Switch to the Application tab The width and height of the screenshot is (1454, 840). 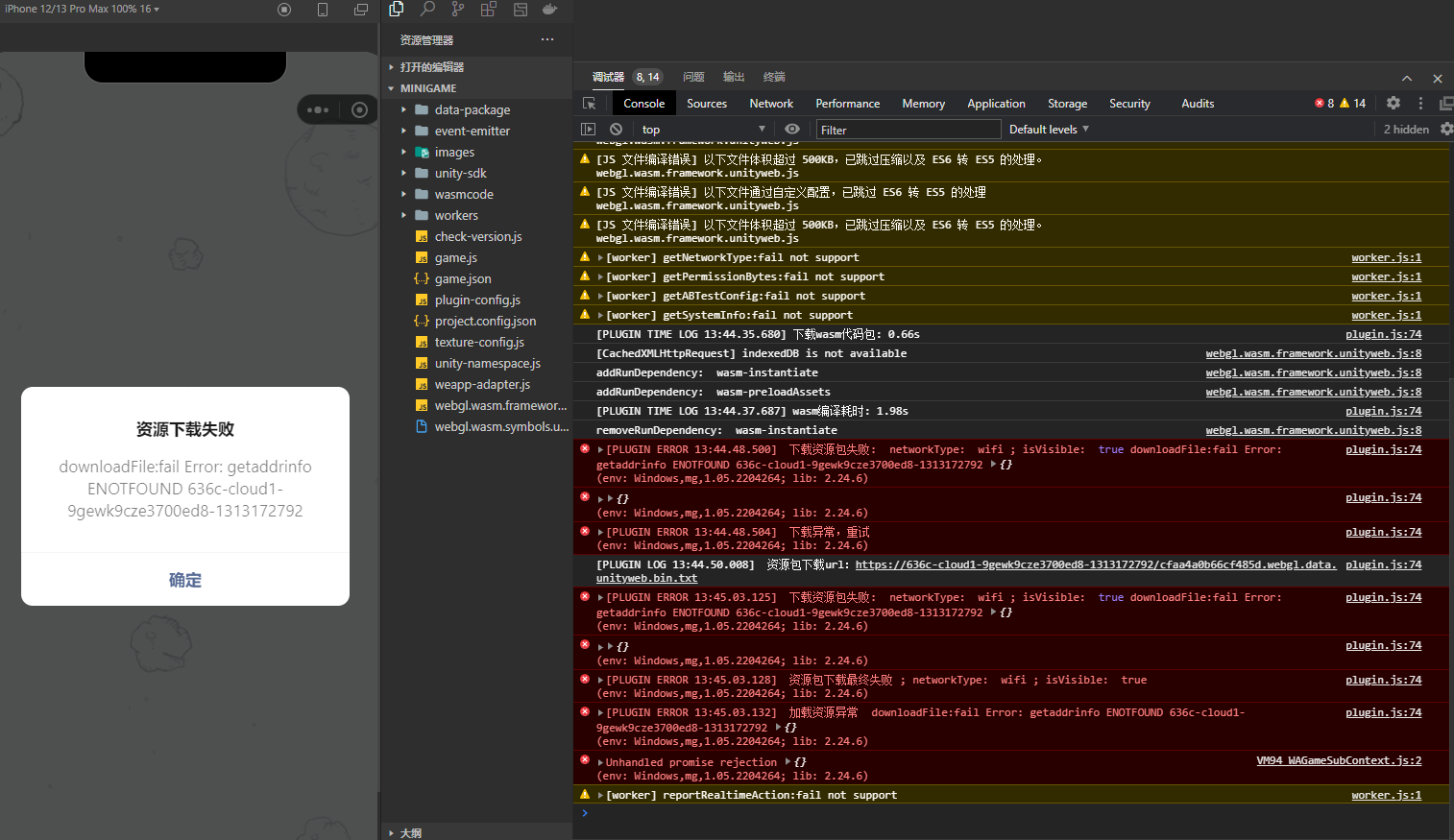[x=996, y=103]
